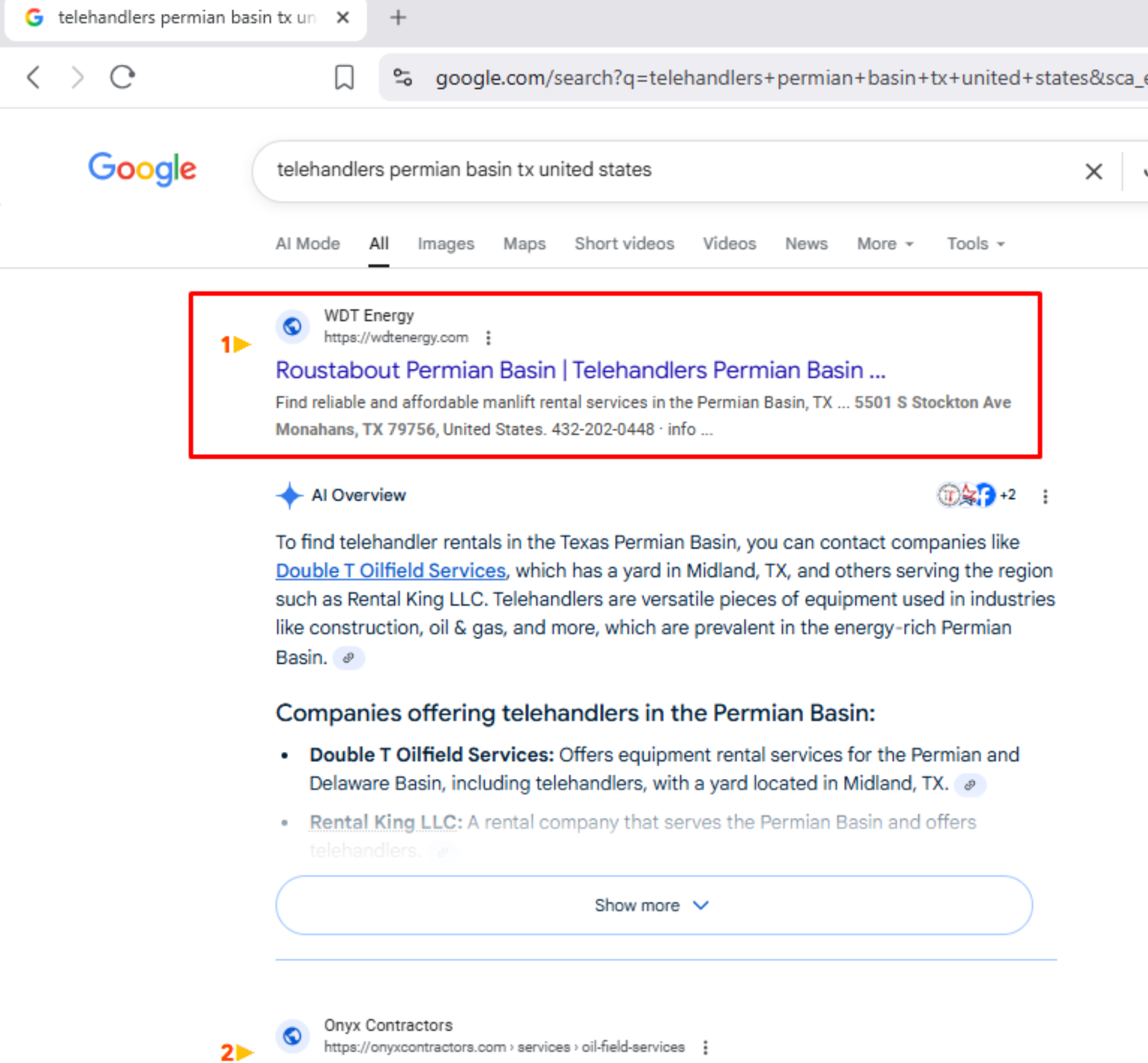Reload the page with refresh icon
This screenshot has width=1148, height=1063.
pyautogui.click(x=122, y=77)
